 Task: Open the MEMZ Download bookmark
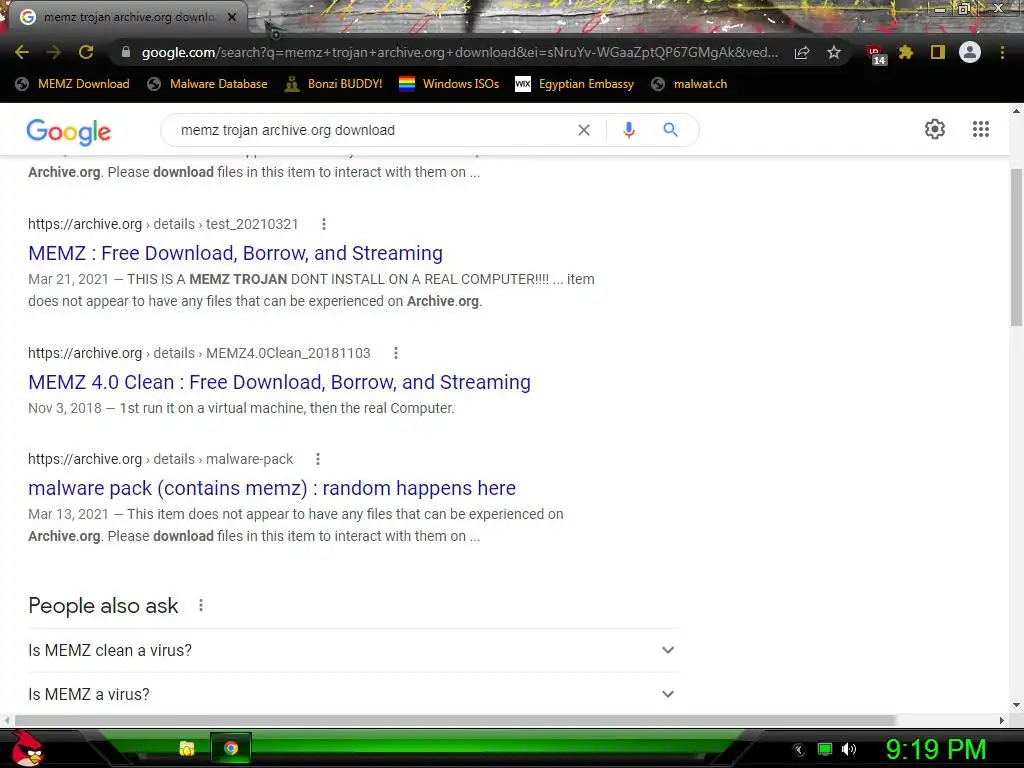72,84
